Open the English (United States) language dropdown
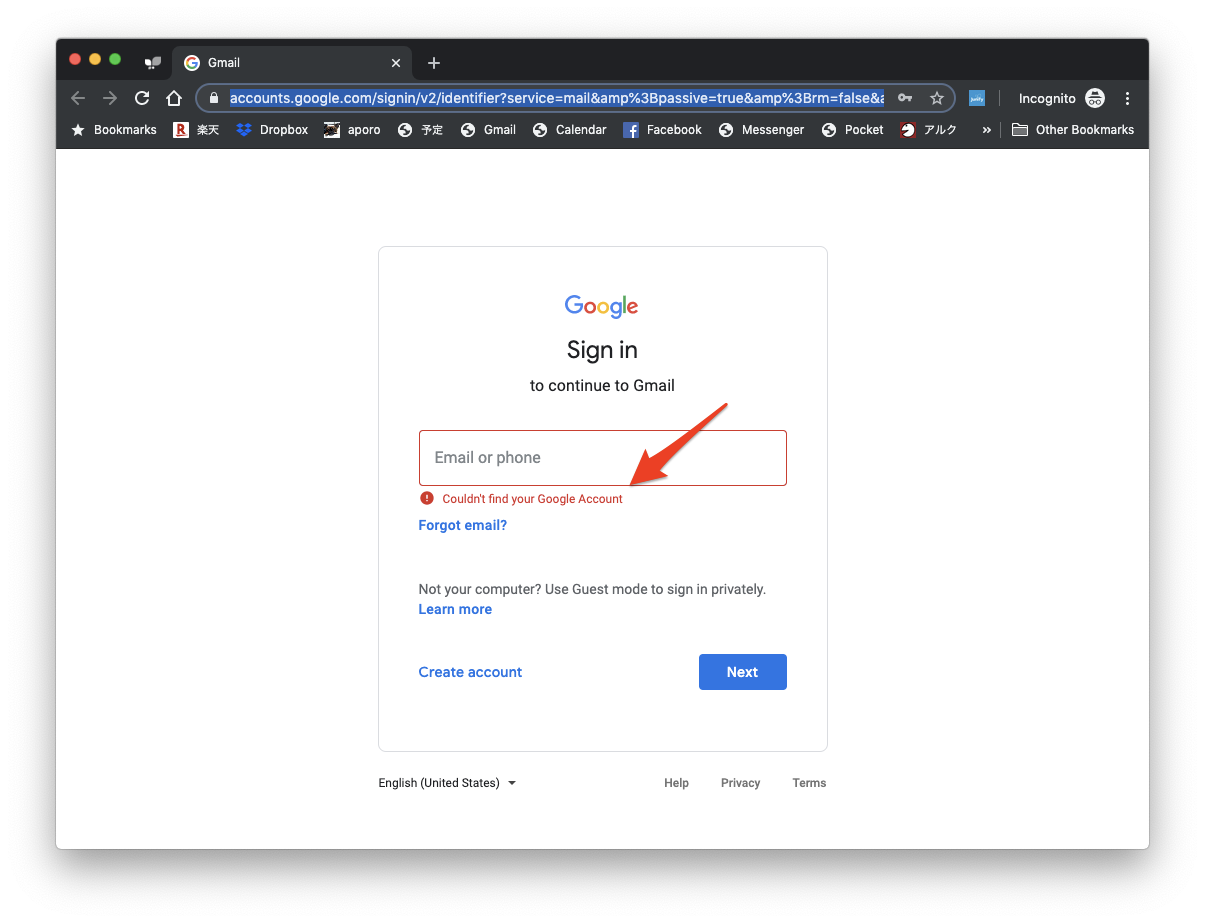The width and height of the screenshot is (1205, 923). 447,783
